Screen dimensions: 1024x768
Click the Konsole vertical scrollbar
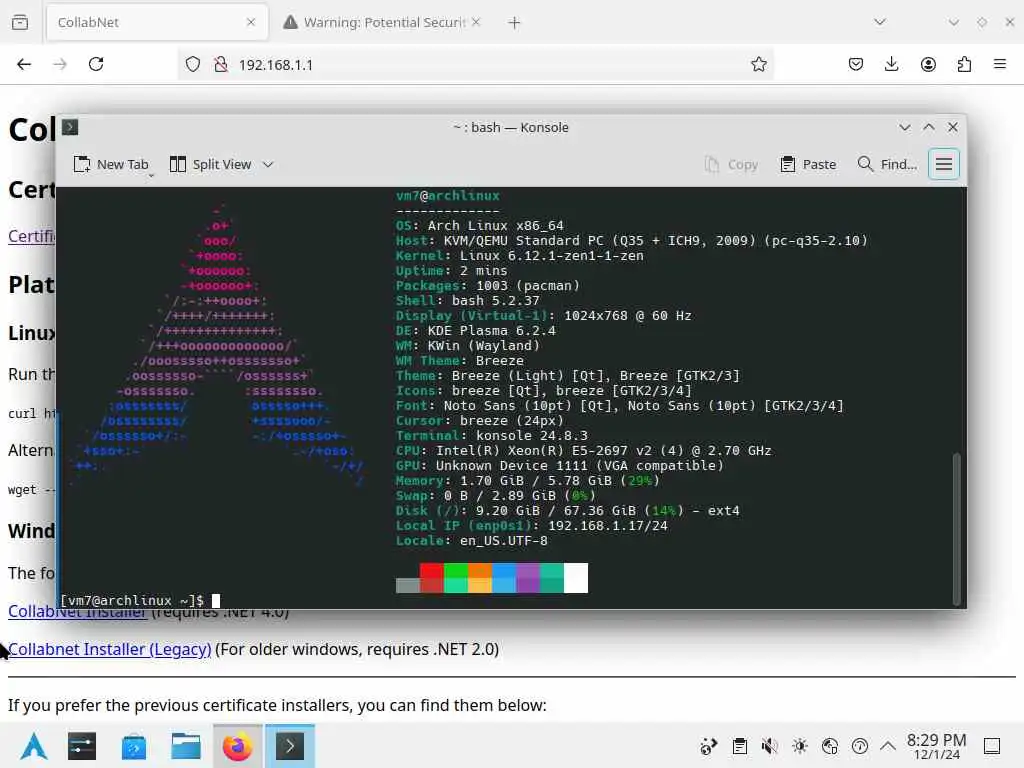957,528
